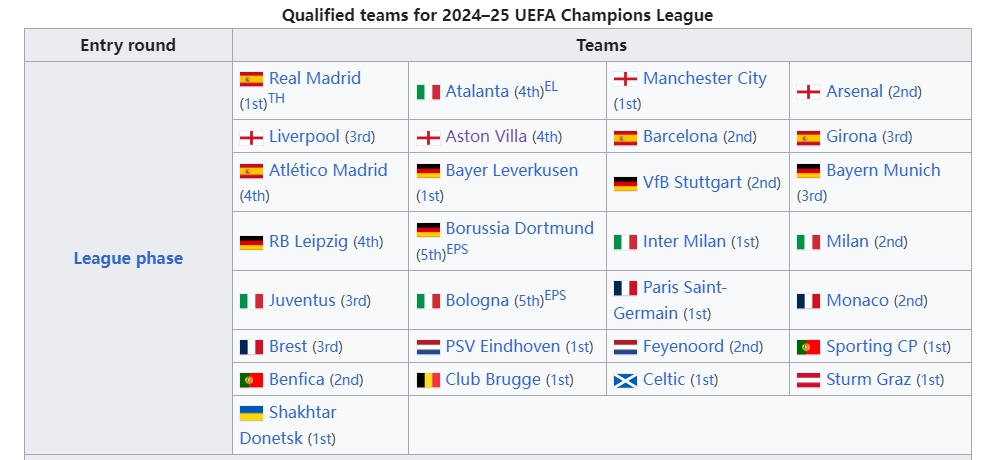991x460 pixels.
Task: Click the Scotland flag beside Celtic
Action: coord(625,380)
